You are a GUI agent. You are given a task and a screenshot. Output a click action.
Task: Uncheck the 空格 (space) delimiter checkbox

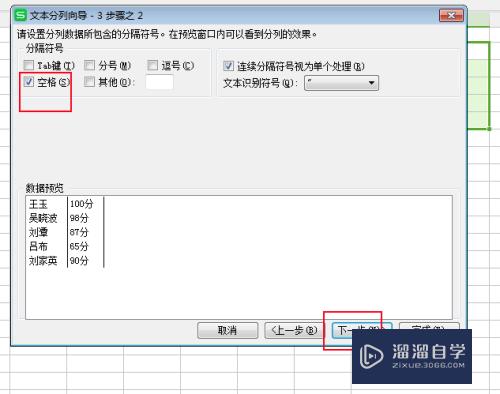[29, 82]
